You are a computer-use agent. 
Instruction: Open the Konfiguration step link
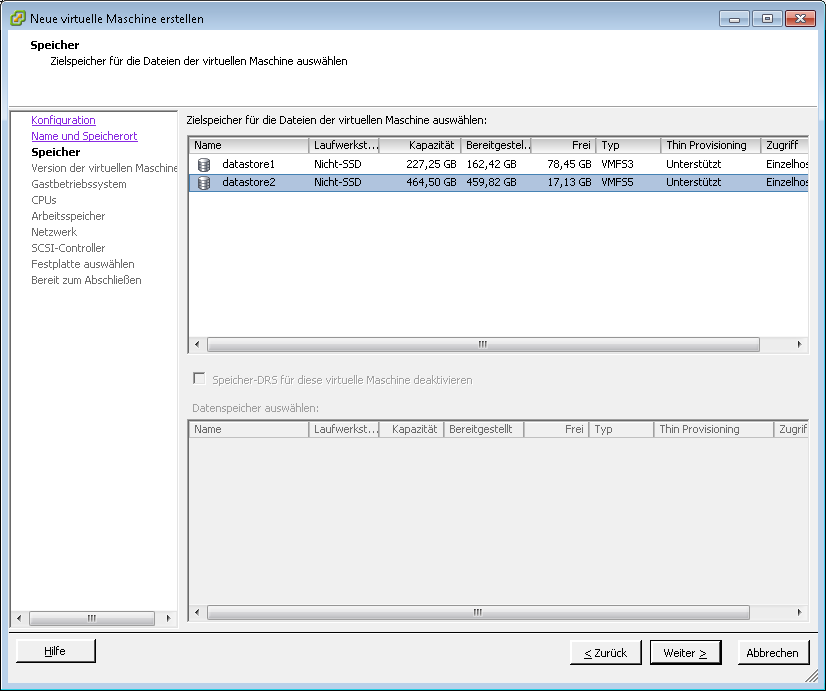point(63,120)
